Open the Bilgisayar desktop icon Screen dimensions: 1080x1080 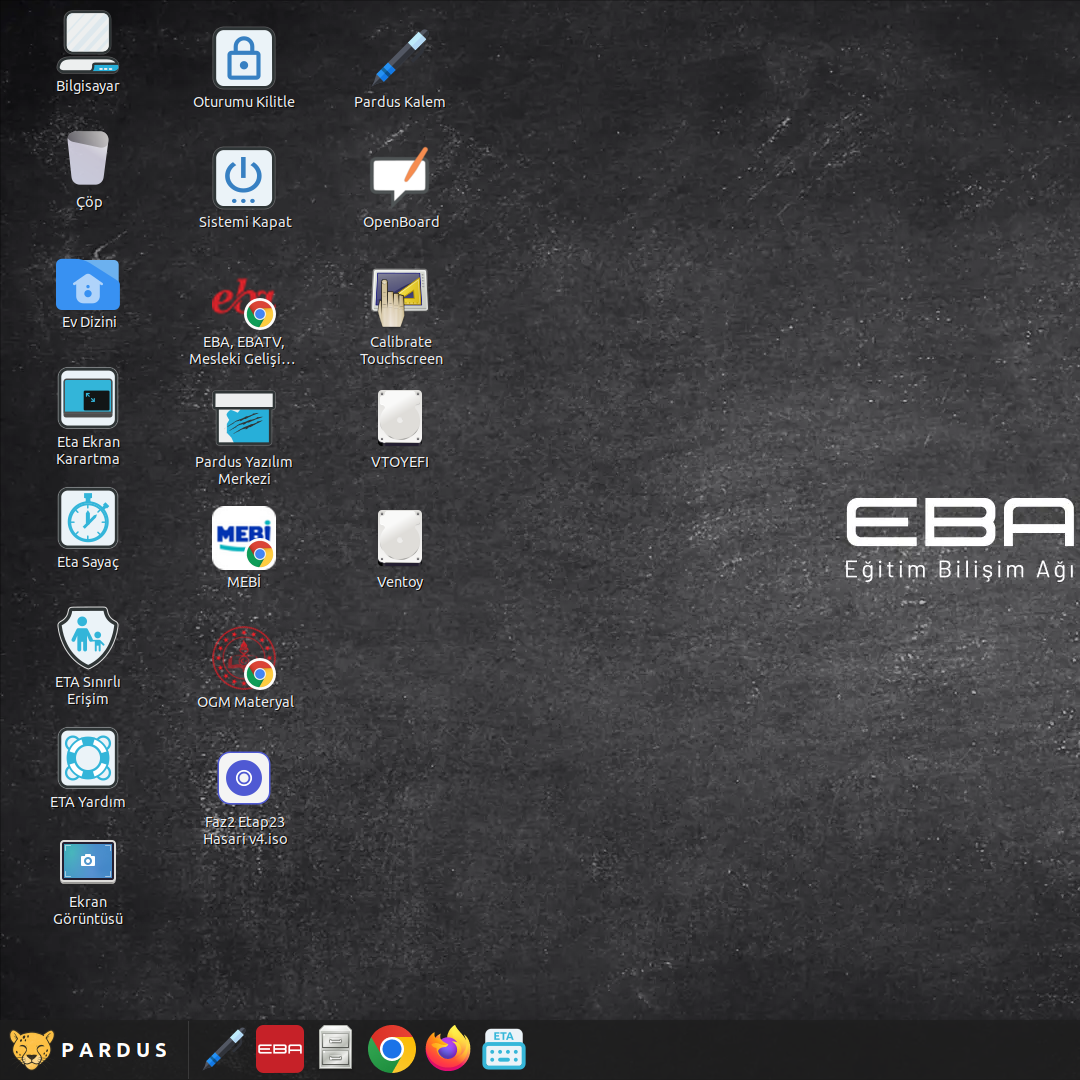point(88,43)
